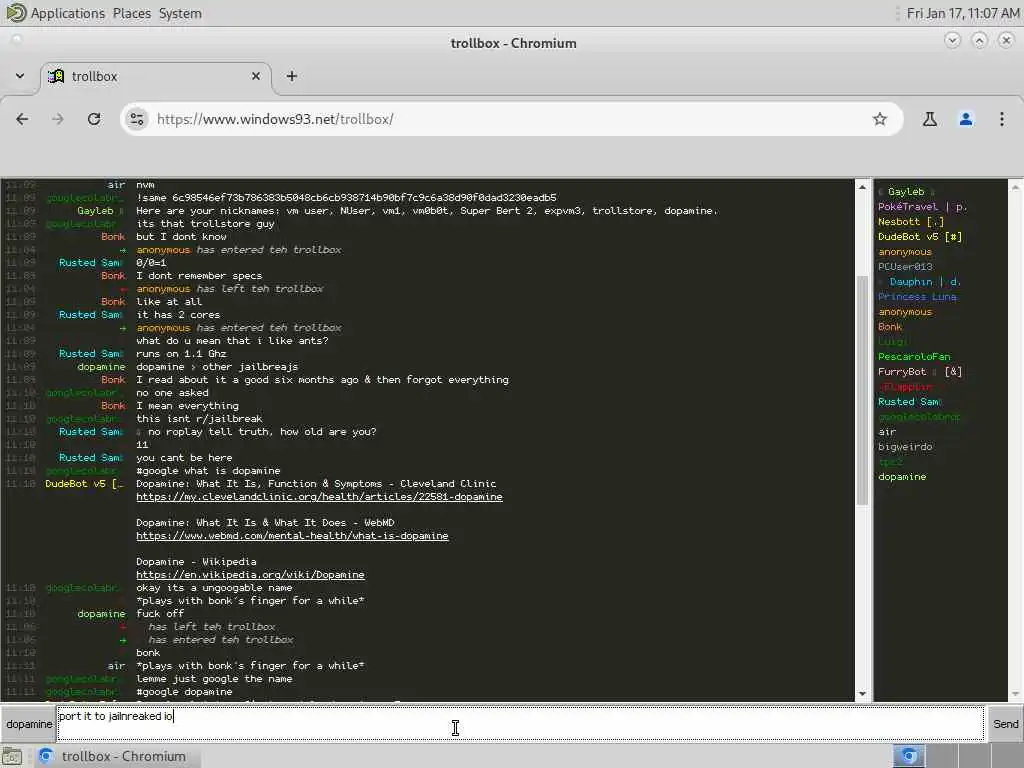Bookmark this page with the star icon
The image size is (1024, 768).
pos(880,119)
